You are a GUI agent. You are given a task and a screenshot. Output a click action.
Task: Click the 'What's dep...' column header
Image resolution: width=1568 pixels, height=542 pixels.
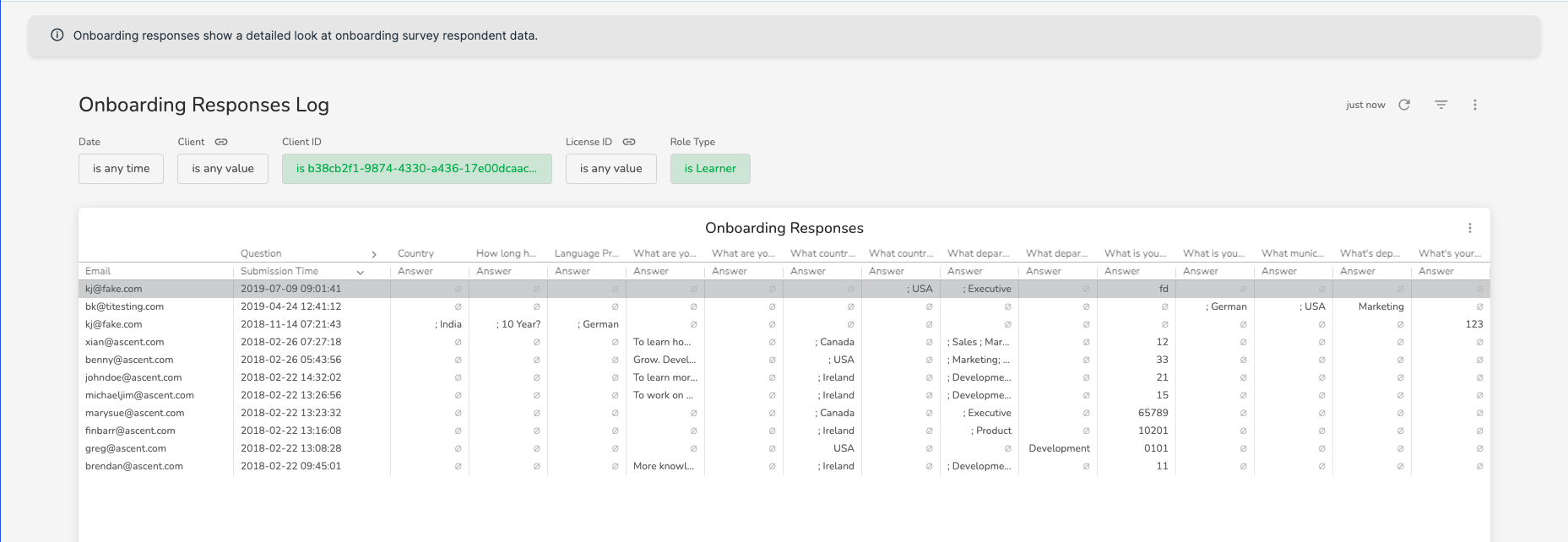click(x=1370, y=253)
